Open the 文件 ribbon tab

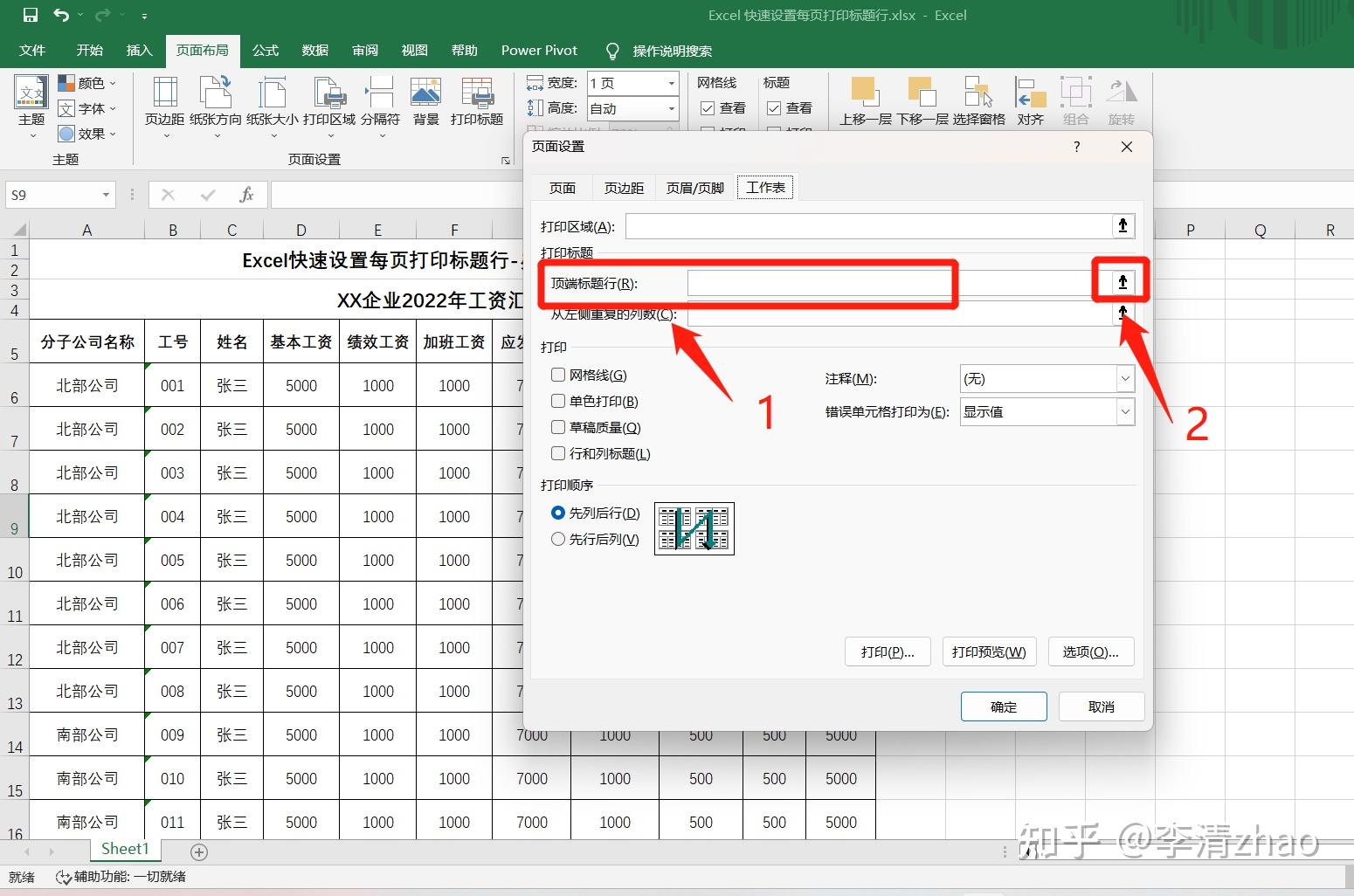32,50
